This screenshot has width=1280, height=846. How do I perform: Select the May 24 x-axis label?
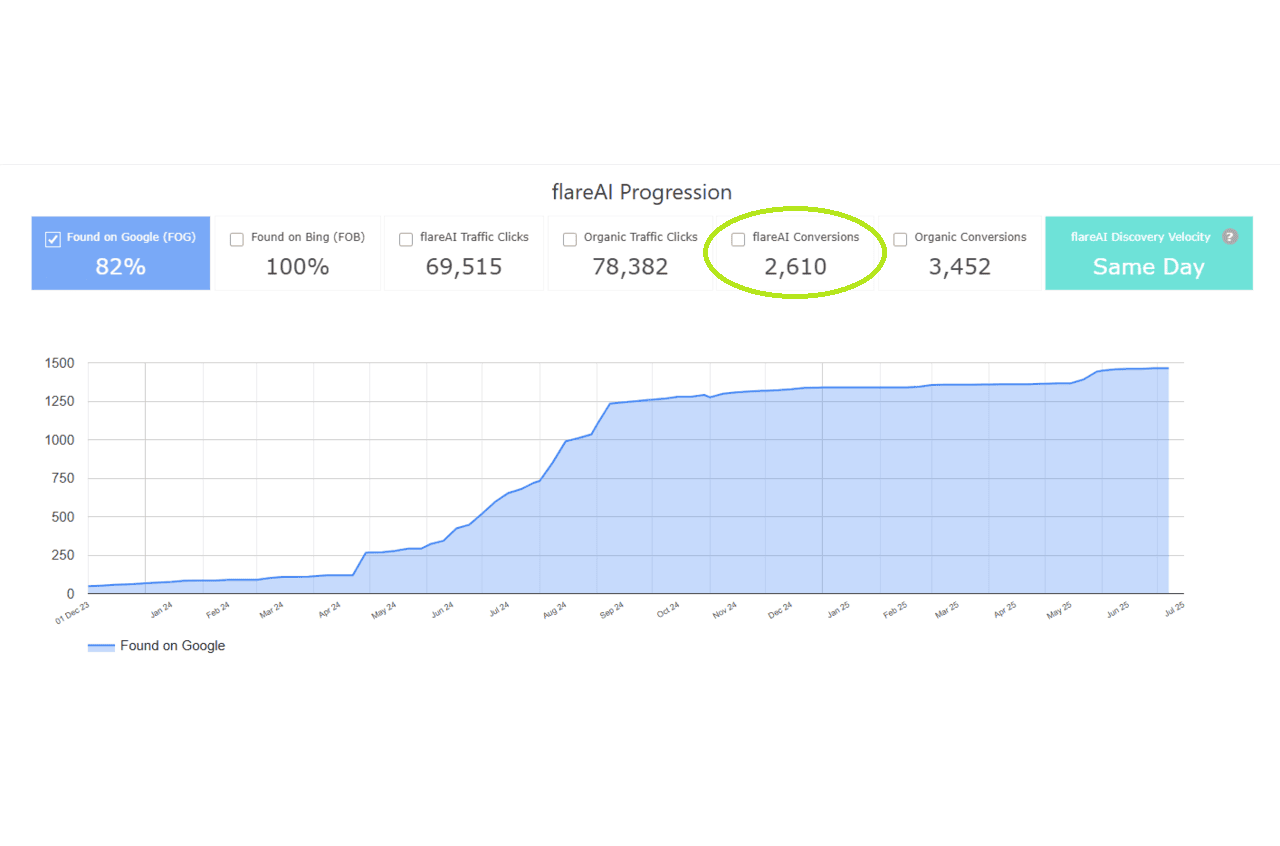[384, 610]
